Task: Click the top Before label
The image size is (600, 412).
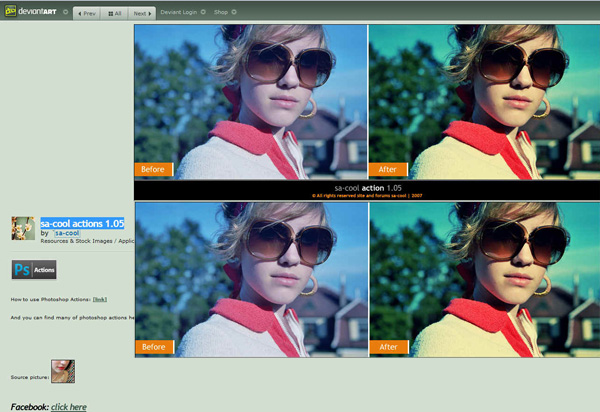Action: point(153,169)
